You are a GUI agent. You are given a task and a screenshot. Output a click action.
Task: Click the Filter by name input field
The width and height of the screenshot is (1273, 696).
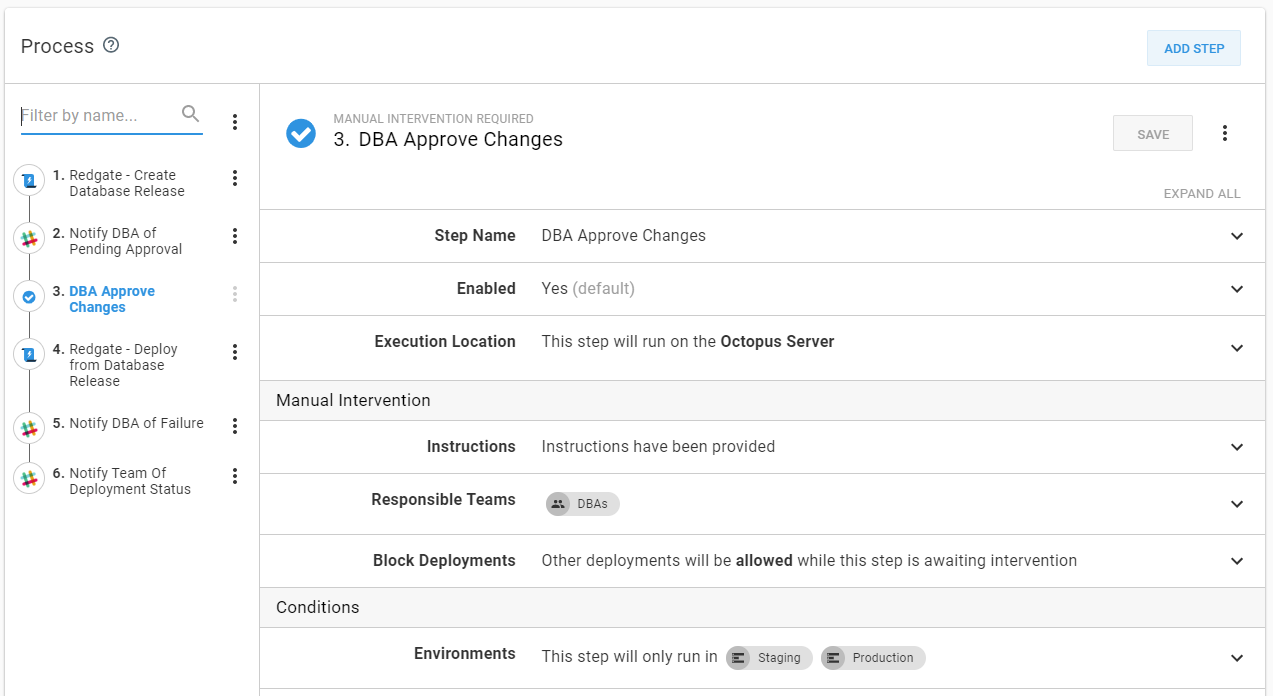[x=98, y=116]
